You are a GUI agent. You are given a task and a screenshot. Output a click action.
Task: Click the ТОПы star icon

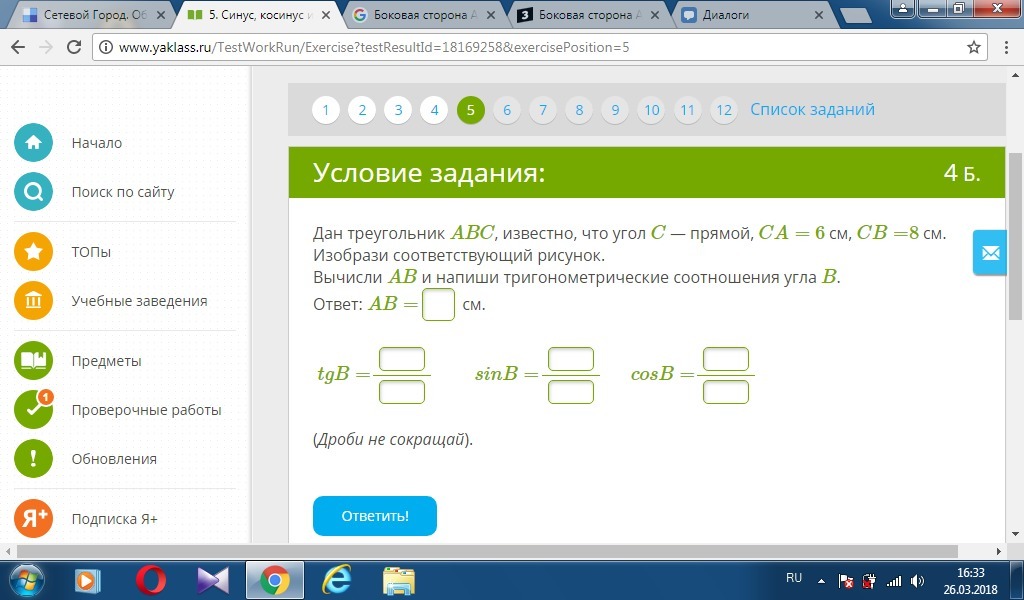pos(33,252)
